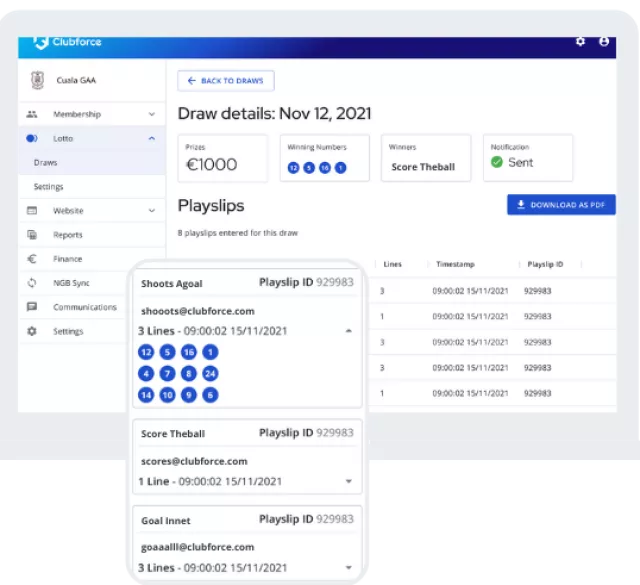Download playslips as PDF

(x=561, y=205)
